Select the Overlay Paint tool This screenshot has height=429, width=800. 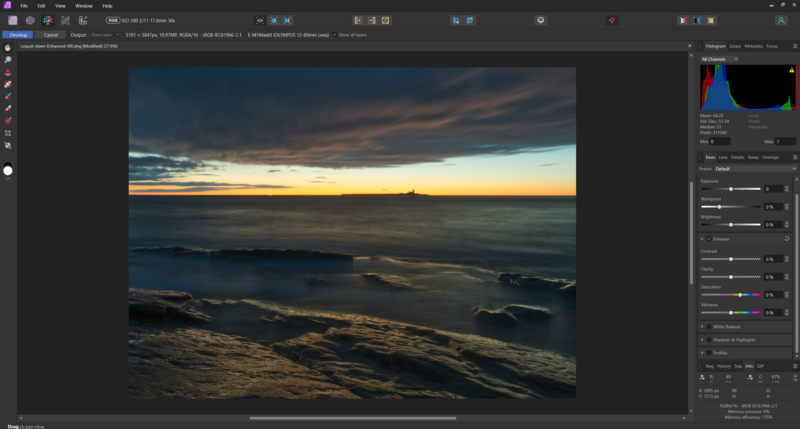(x=8, y=96)
